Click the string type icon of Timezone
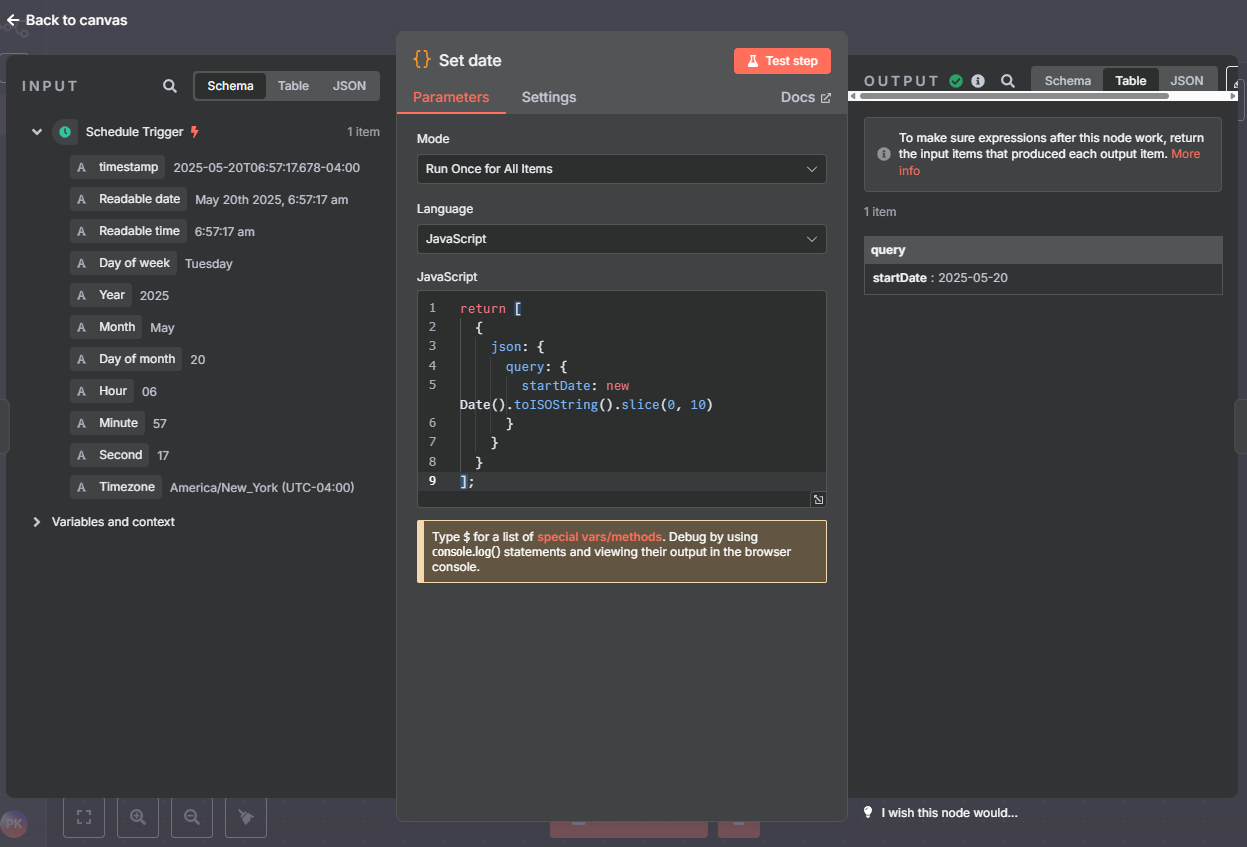 pyautogui.click(x=82, y=488)
